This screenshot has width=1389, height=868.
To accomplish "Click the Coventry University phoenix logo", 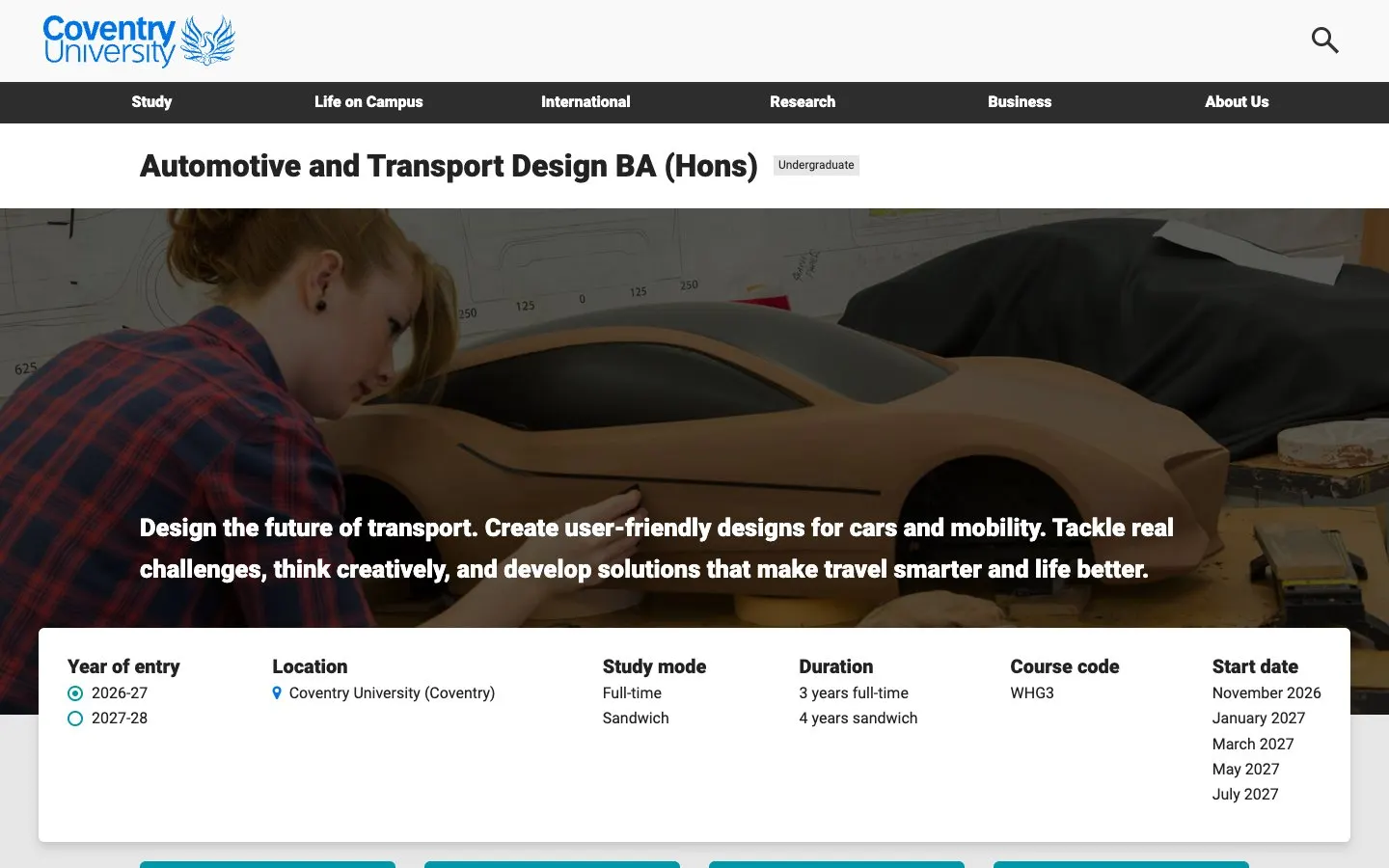I will point(139,41).
